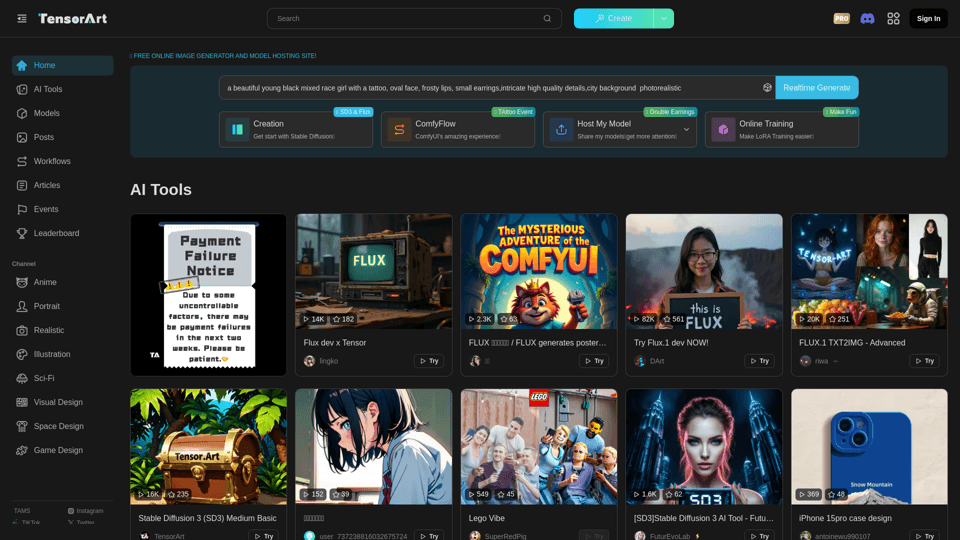Click the Realtime Generate button

(817, 88)
